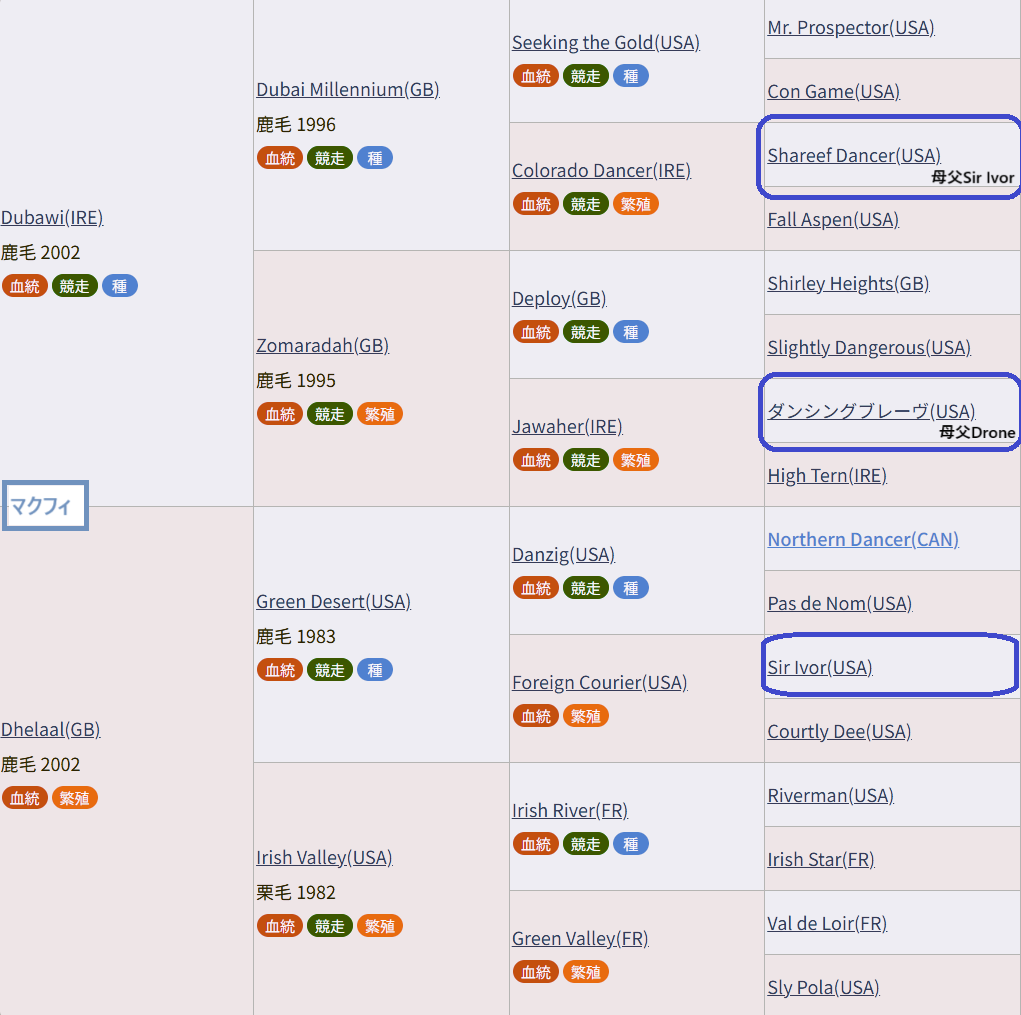Viewport: 1021px width, 1015px height.
Task: Open the Jawaher(IRE) link
Action: [566, 426]
